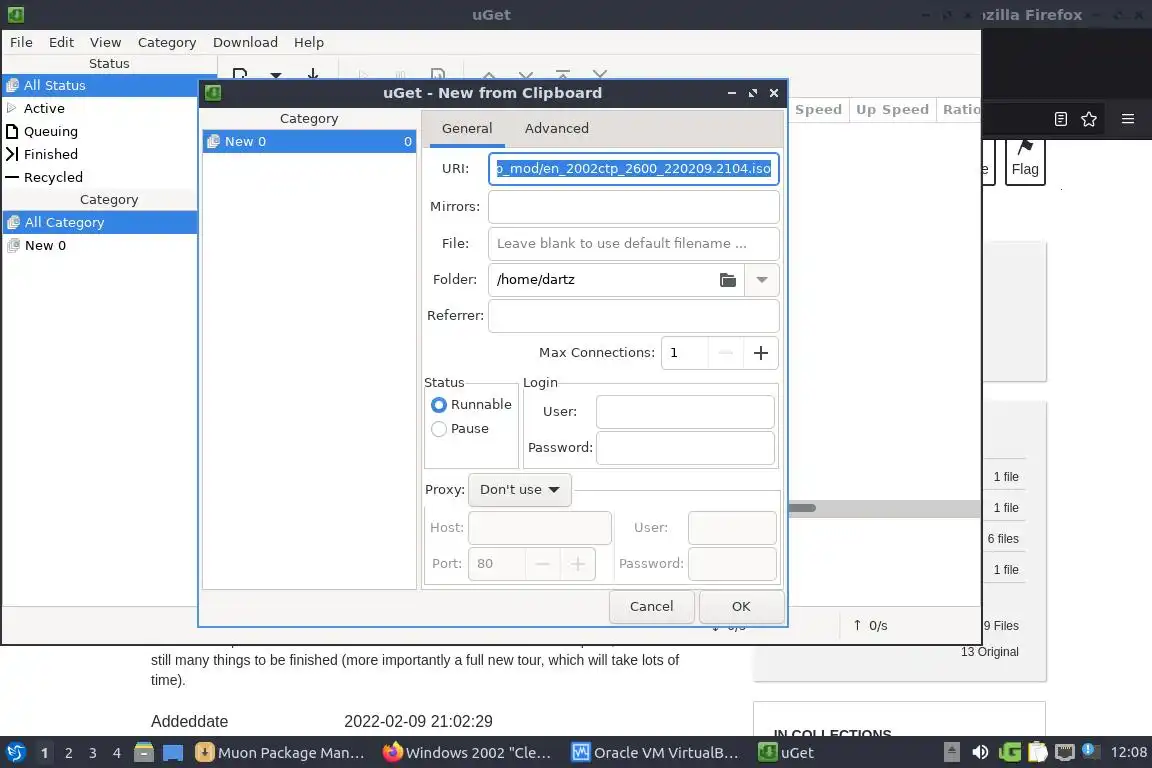Increase Max Connections with the plus button
Viewport: 1152px width, 768px height.
tap(760, 353)
